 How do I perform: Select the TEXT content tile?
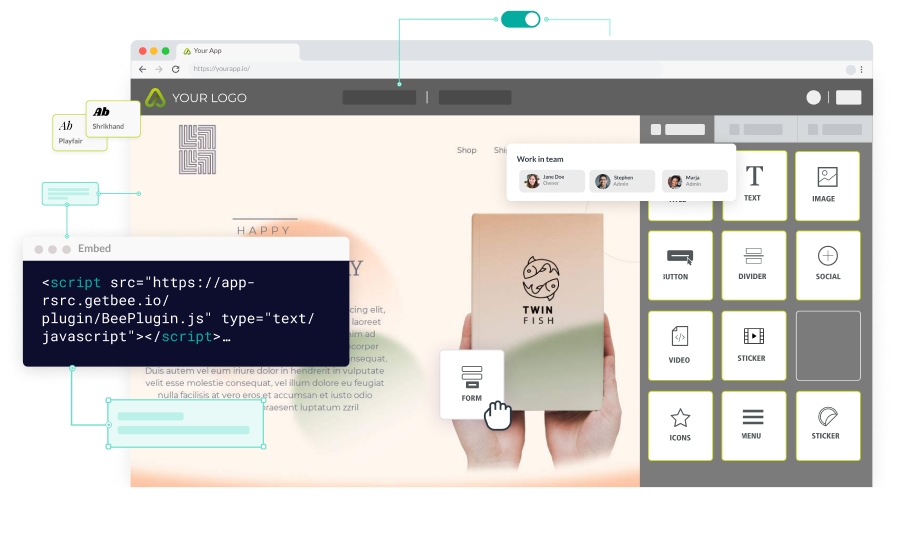[x=754, y=185]
